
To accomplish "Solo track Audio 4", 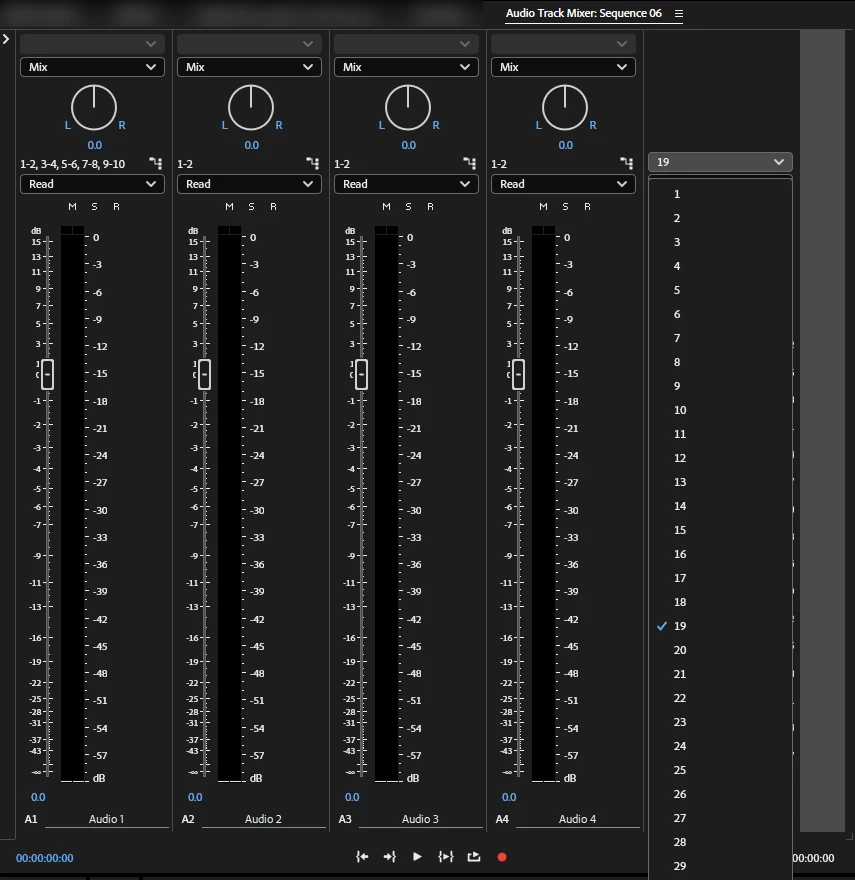I will point(565,207).
